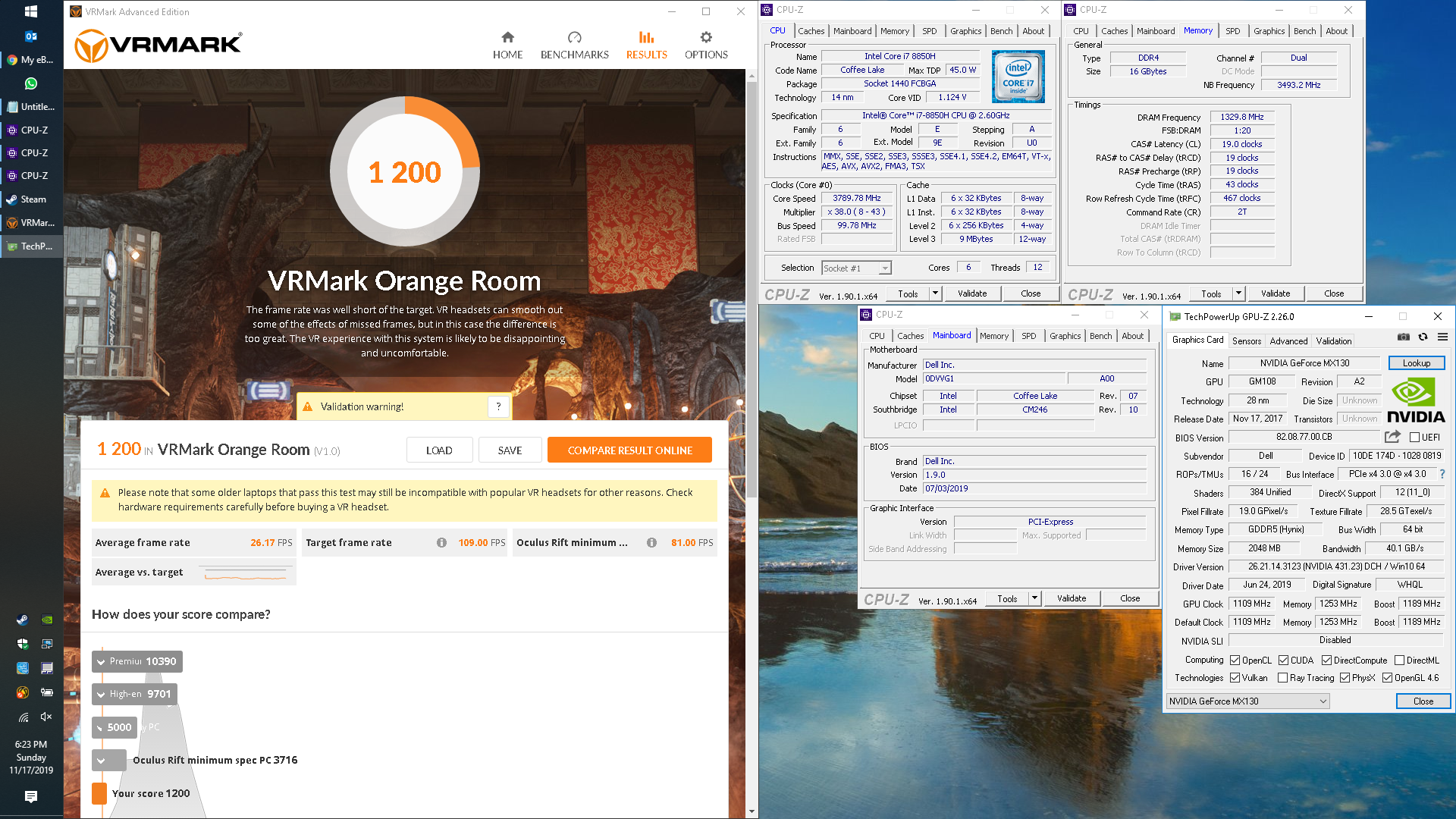
Task: Toggle the DirectML checkbox
Action: tap(1399, 661)
